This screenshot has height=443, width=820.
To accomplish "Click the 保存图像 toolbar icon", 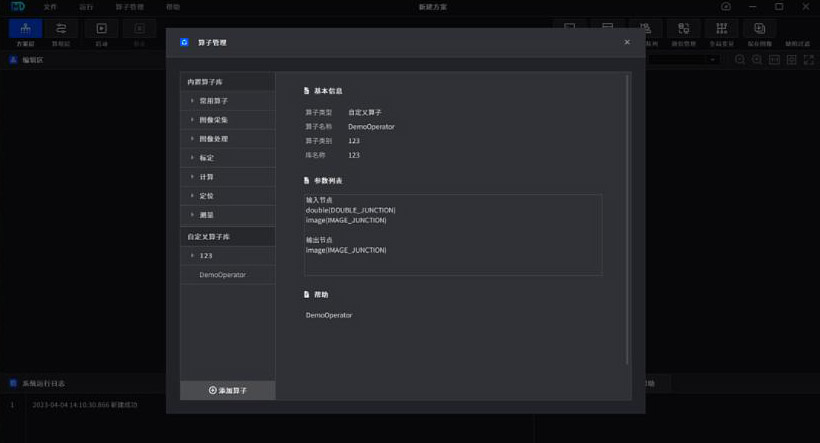I will click(x=760, y=28).
